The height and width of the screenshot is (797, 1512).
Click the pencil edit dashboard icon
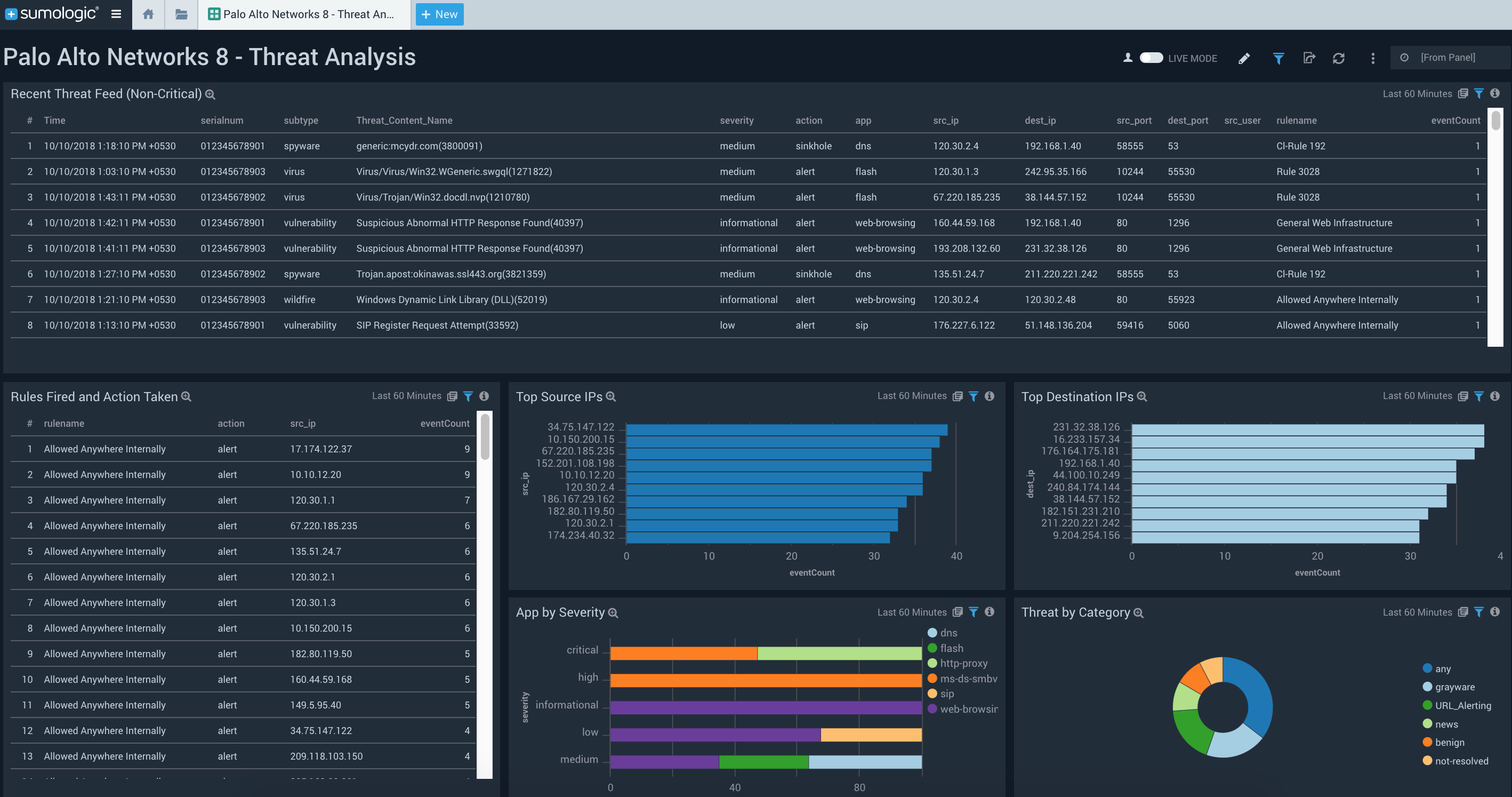1244,58
